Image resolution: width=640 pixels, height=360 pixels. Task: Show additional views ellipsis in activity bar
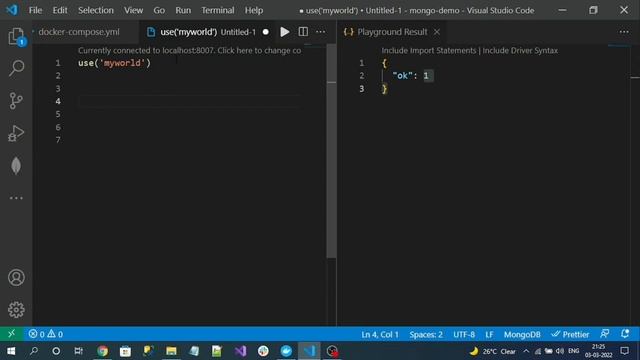(16, 198)
